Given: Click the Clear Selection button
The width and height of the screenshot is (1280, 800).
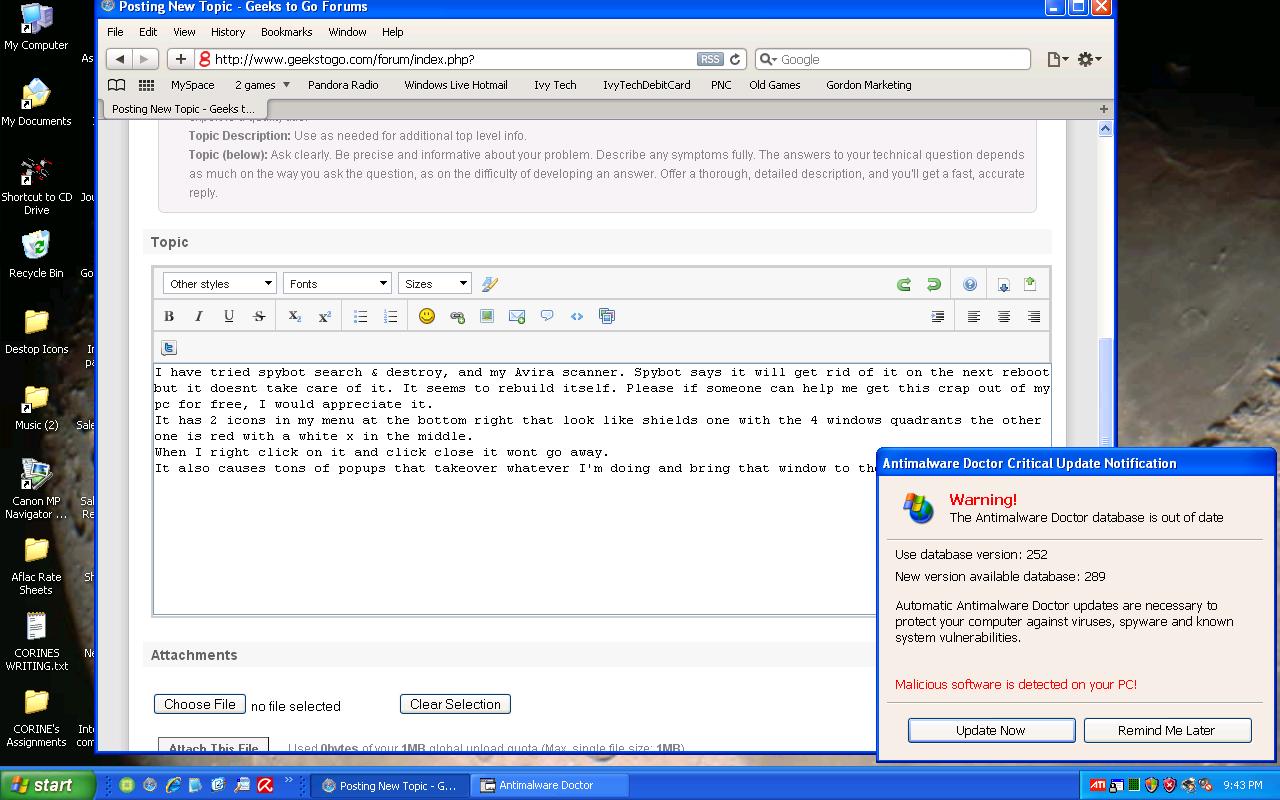Looking at the screenshot, I should (x=455, y=704).
